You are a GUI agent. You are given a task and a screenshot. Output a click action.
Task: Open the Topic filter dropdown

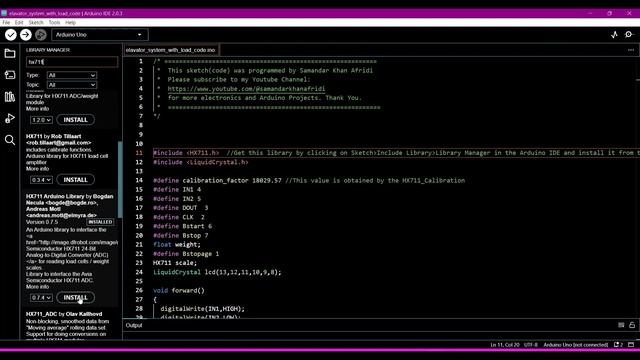71,85
